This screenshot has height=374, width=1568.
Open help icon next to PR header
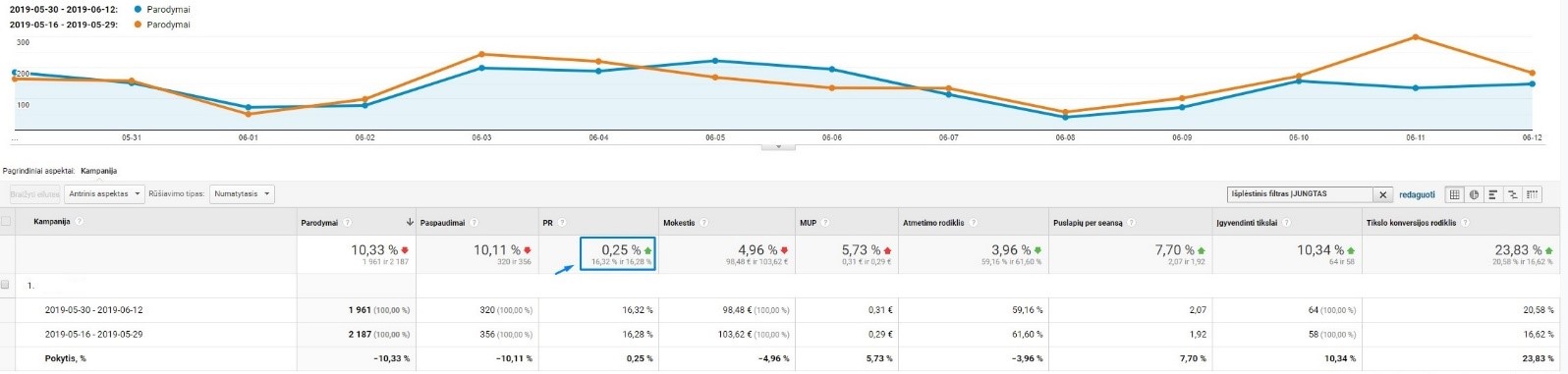(562, 223)
